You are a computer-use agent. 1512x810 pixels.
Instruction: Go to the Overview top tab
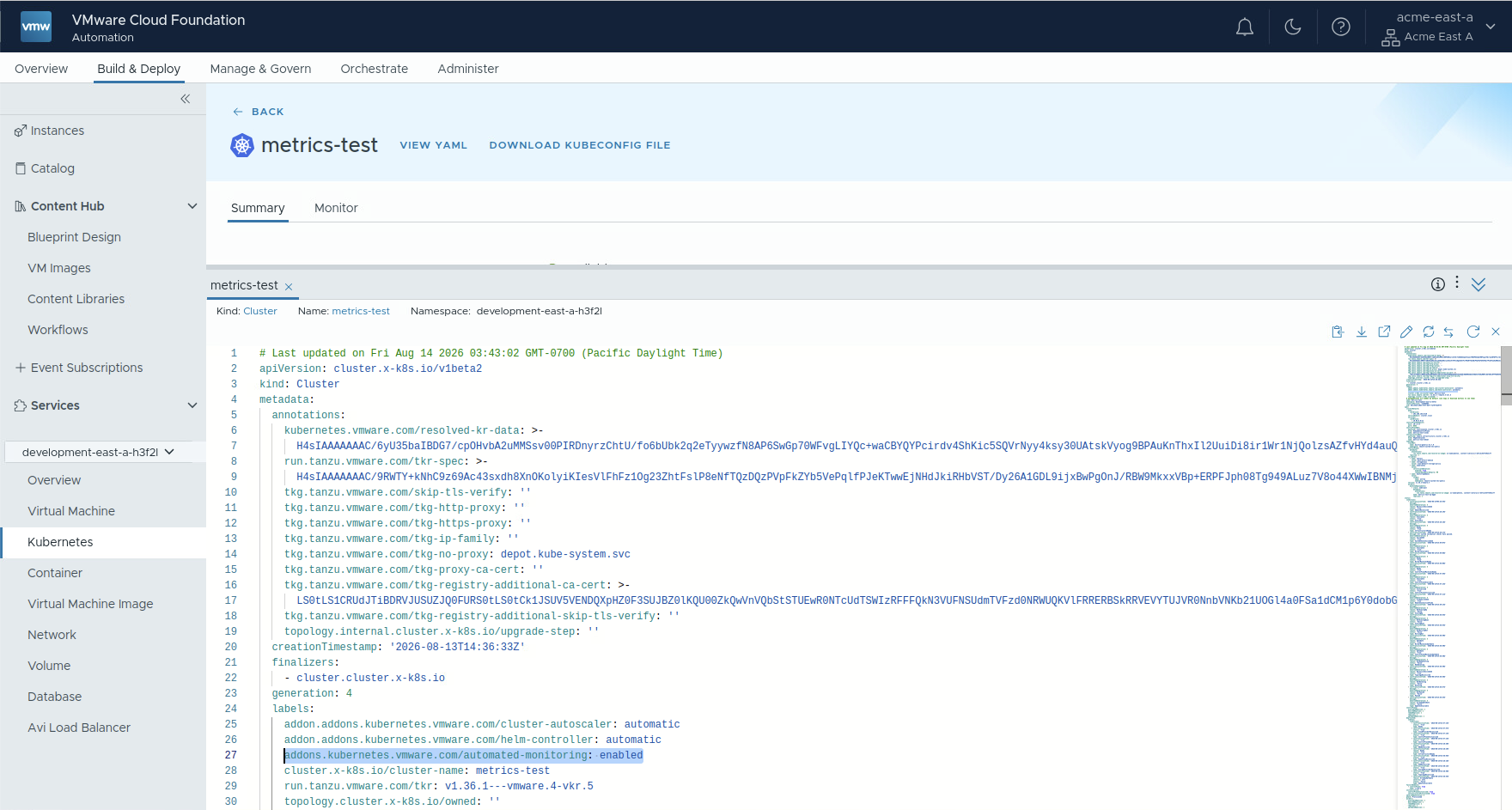[41, 69]
